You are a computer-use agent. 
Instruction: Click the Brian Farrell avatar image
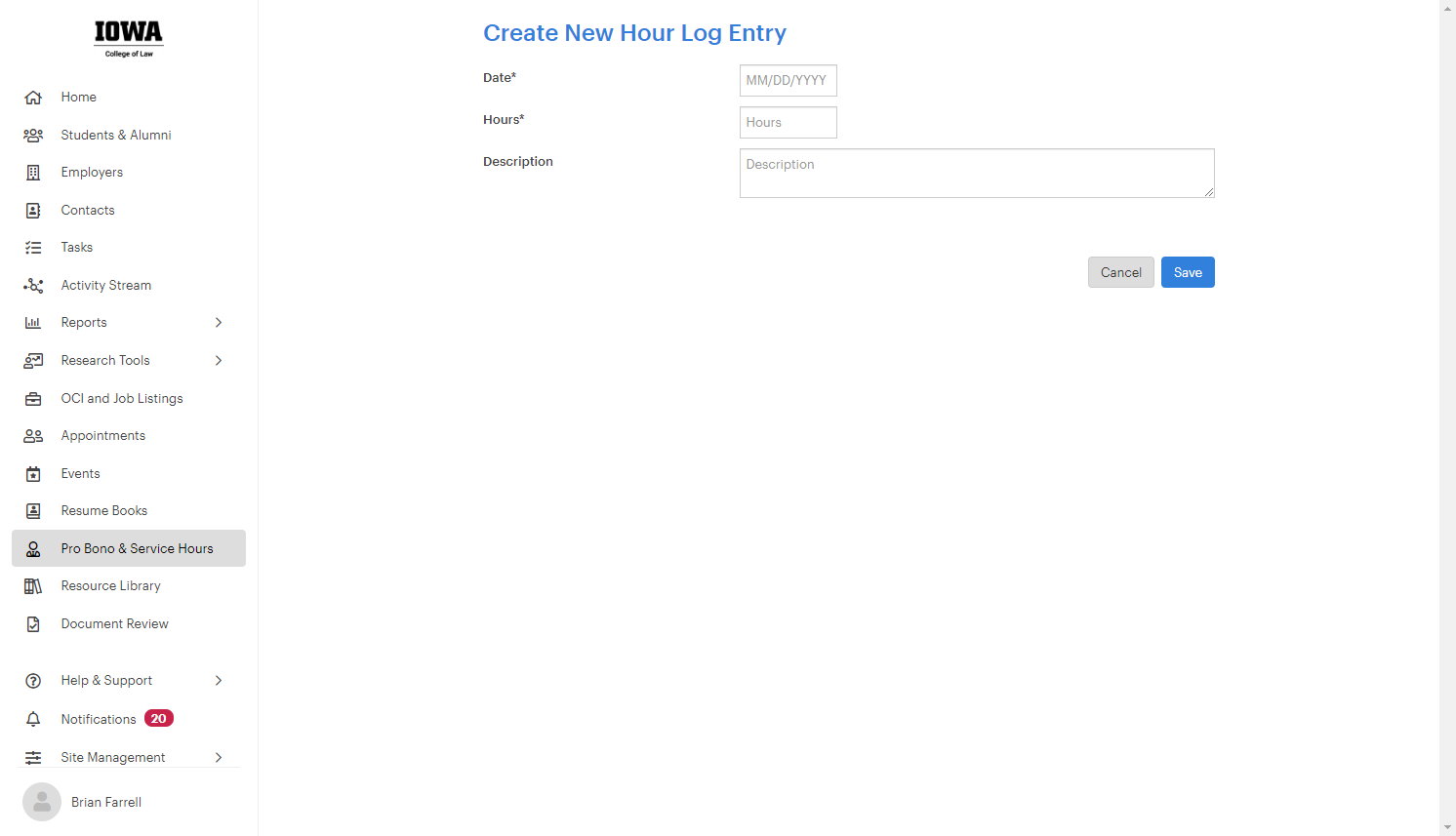coord(42,802)
